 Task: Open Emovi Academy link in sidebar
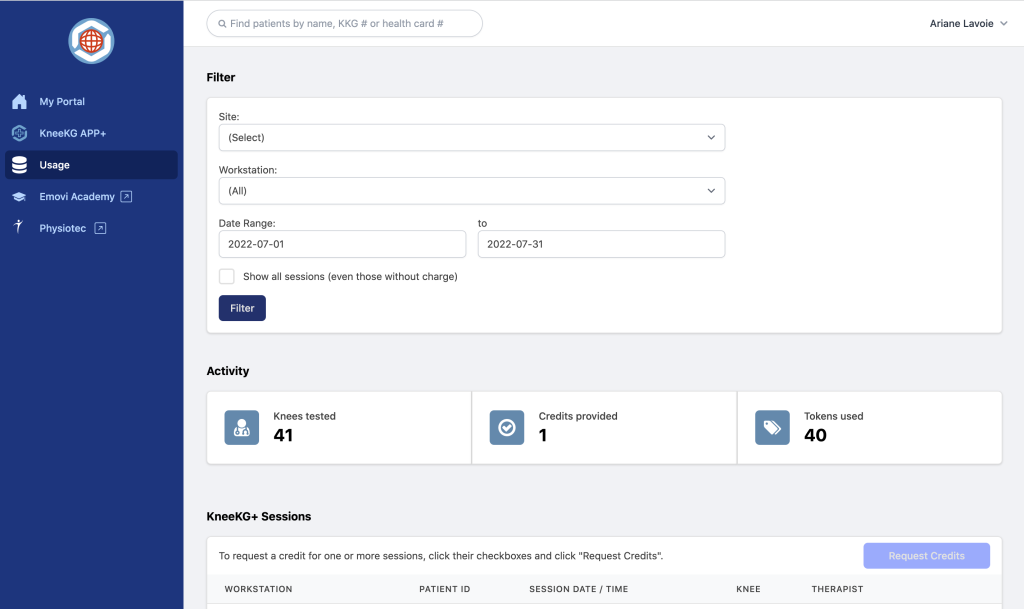click(x=91, y=196)
